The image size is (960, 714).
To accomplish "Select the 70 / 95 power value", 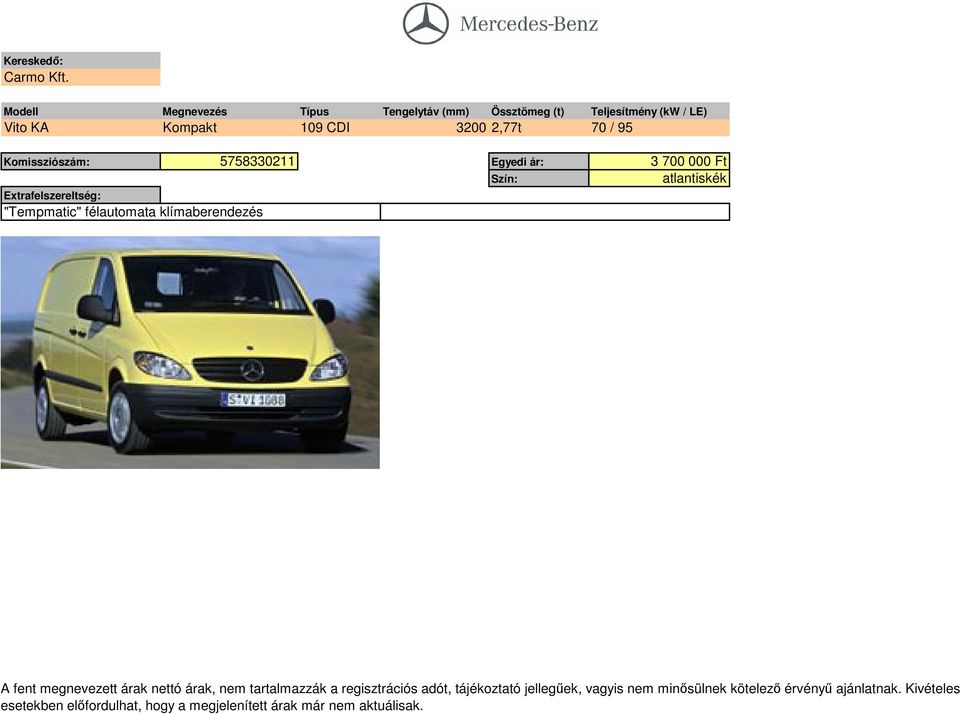I will [x=612, y=127].
